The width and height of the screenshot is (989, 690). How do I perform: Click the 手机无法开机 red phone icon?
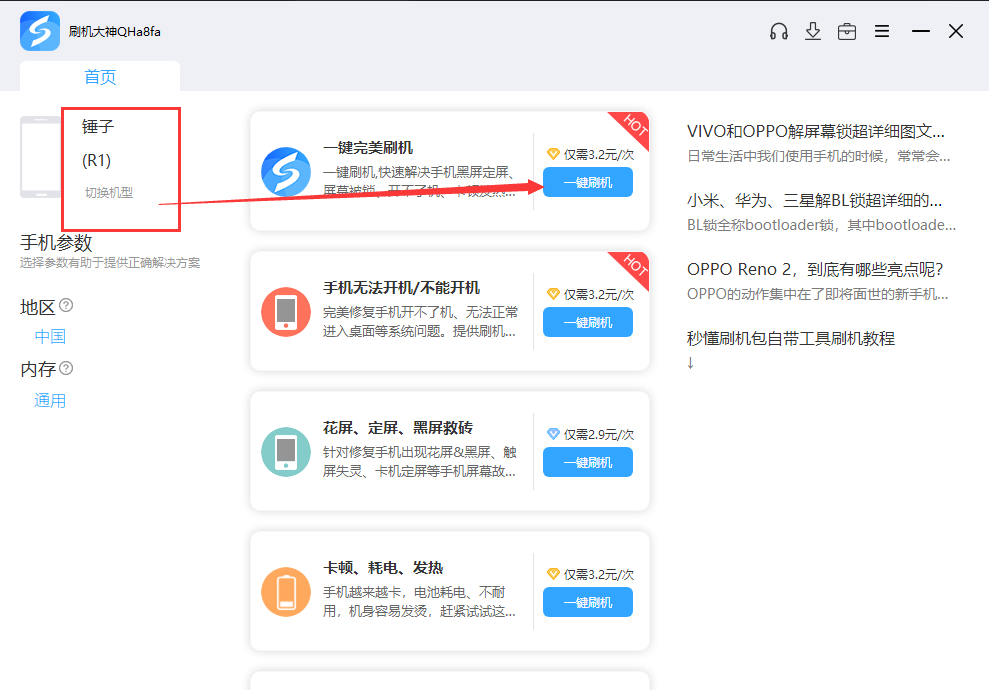tap(286, 312)
